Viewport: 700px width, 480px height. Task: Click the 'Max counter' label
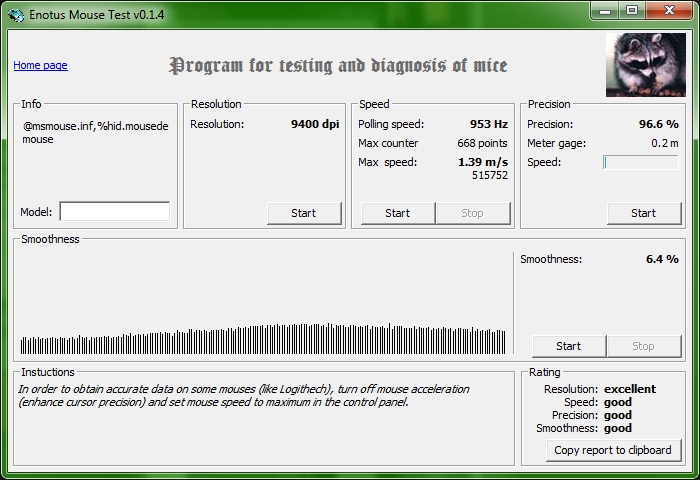388,143
